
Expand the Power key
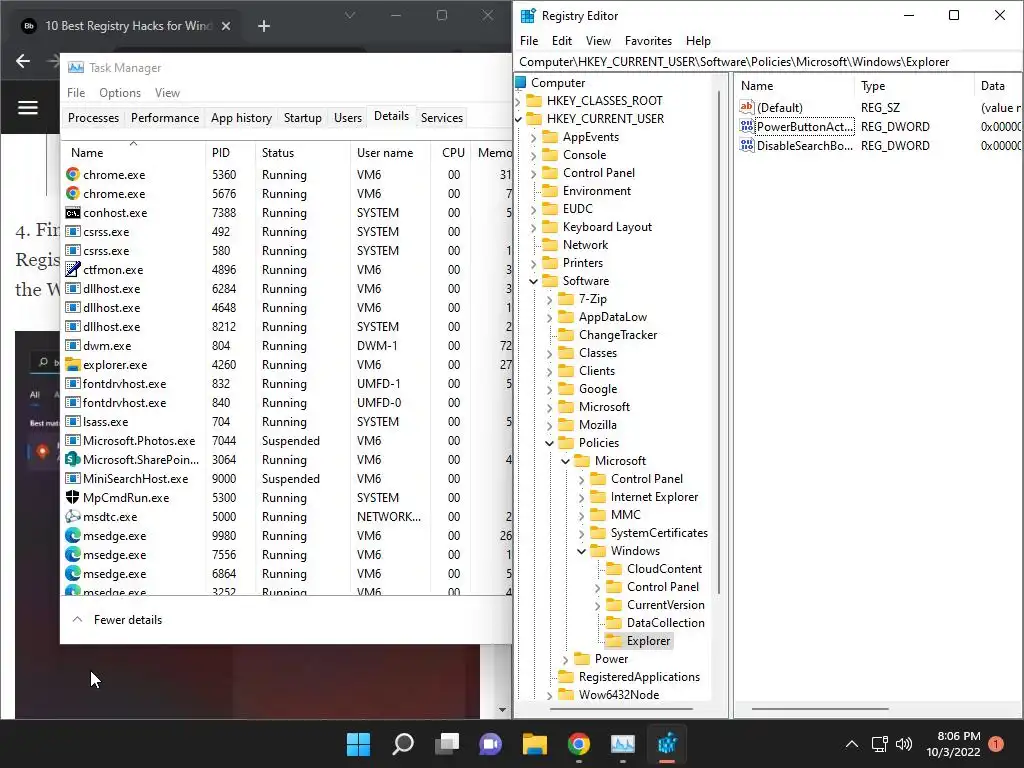click(566, 660)
